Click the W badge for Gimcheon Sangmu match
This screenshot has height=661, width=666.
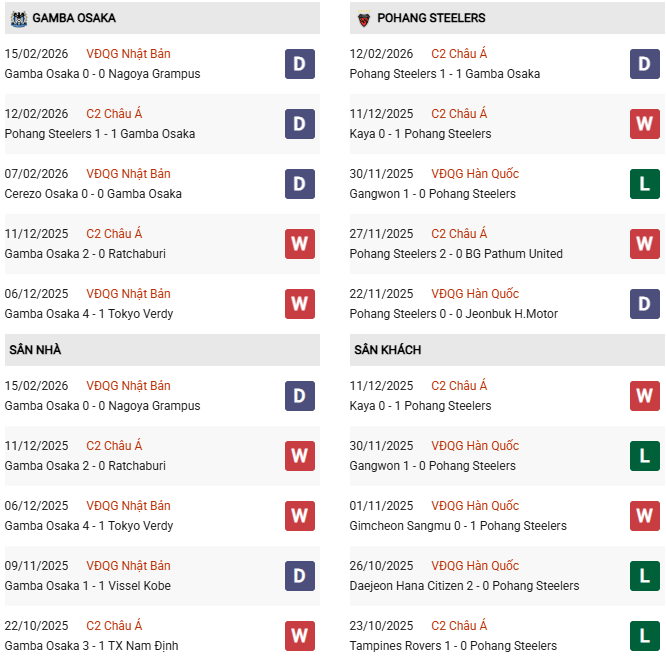[x=644, y=516]
